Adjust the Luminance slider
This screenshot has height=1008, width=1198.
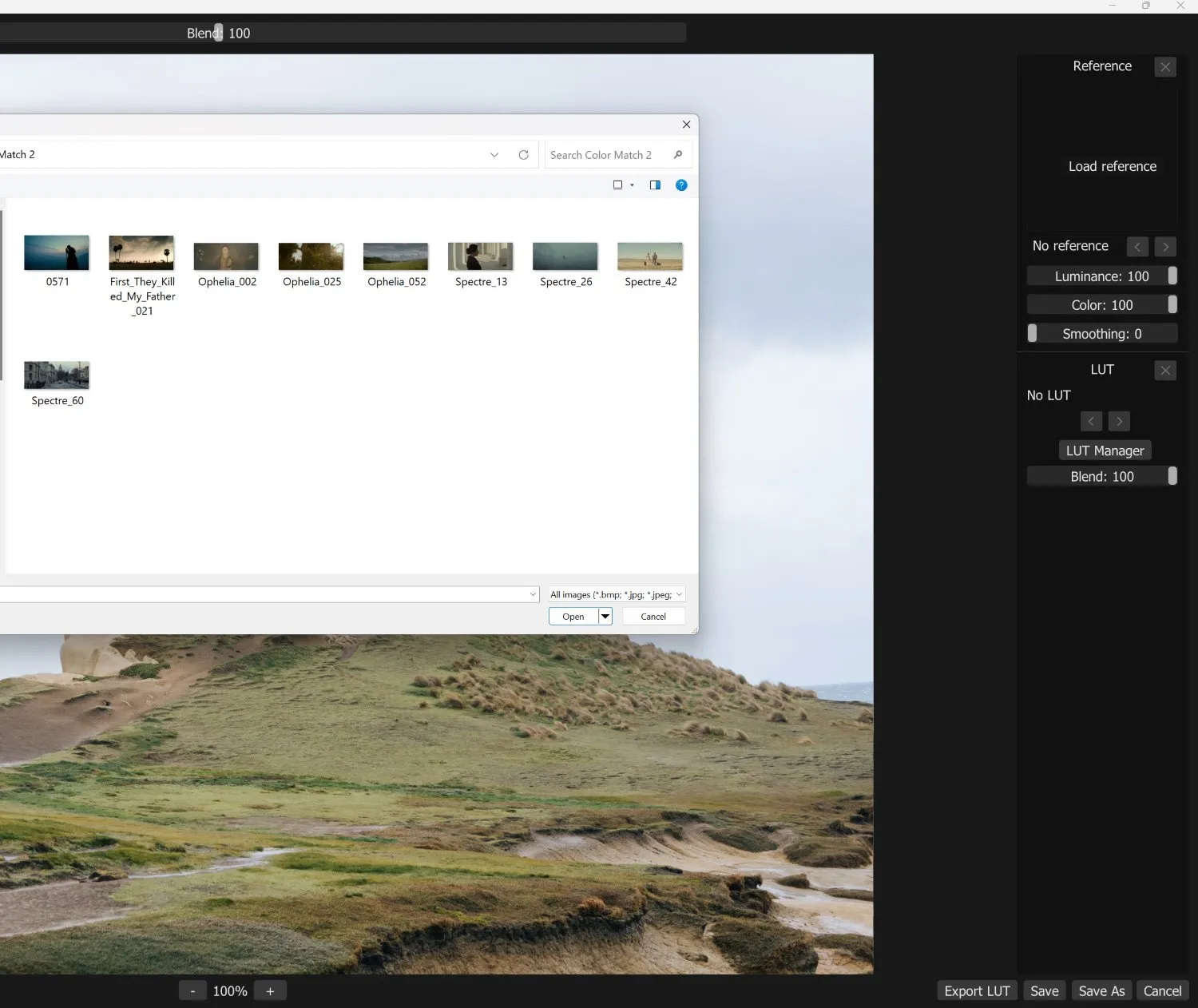(x=1102, y=276)
